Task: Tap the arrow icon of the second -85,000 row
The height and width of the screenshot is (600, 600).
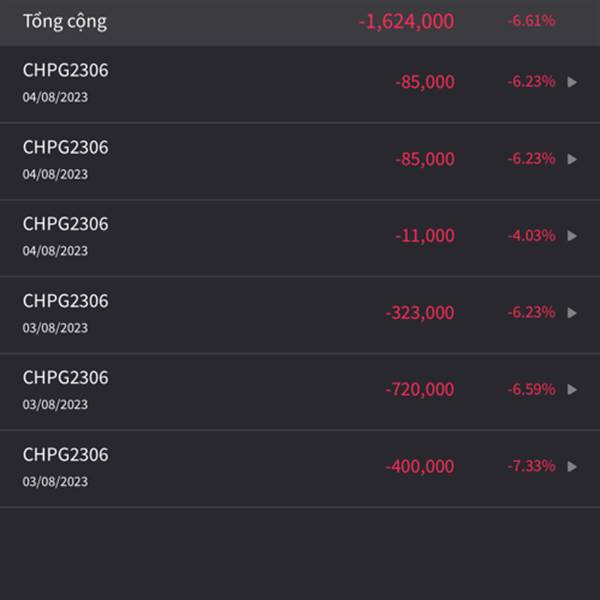Action: click(572, 159)
